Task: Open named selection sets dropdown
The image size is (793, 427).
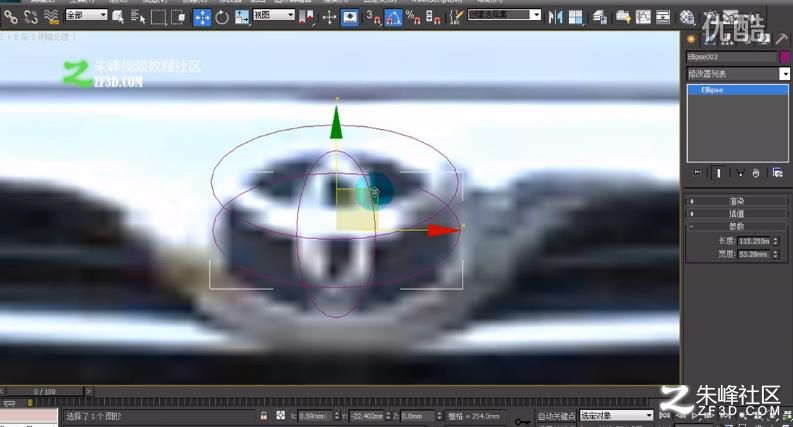Action: click(x=504, y=15)
